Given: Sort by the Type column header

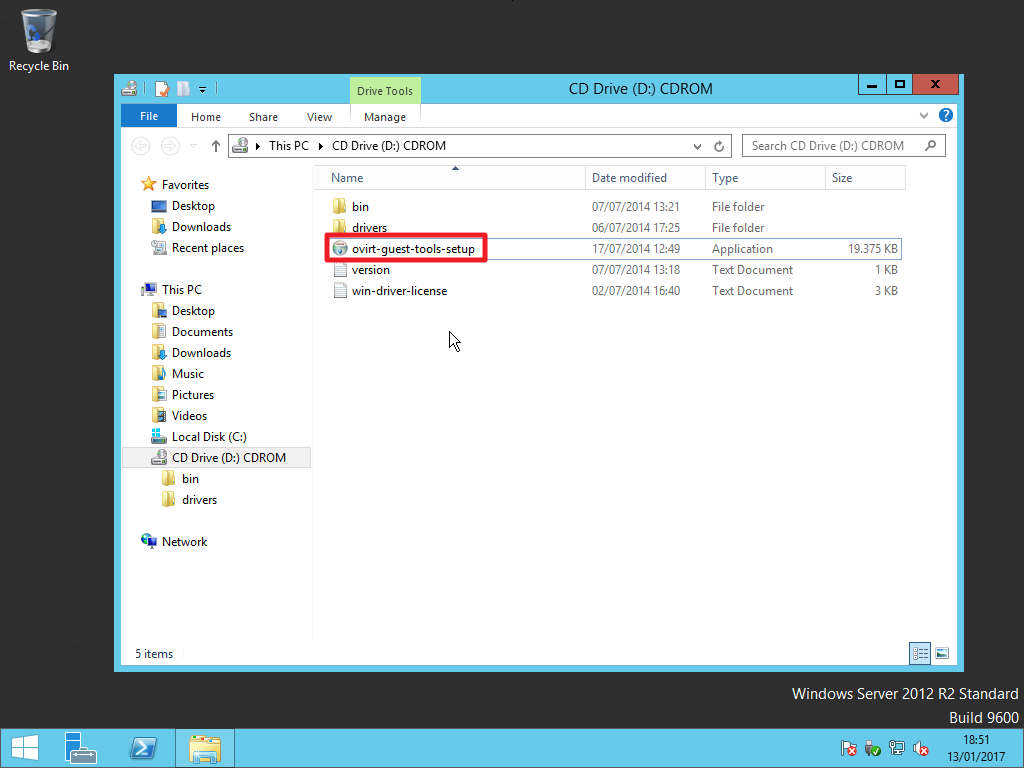Looking at the screenshot, I should [765, 178].
